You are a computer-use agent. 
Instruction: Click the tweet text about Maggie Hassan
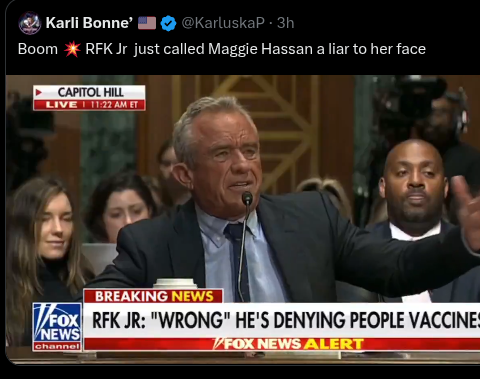[x=222, y=49]
